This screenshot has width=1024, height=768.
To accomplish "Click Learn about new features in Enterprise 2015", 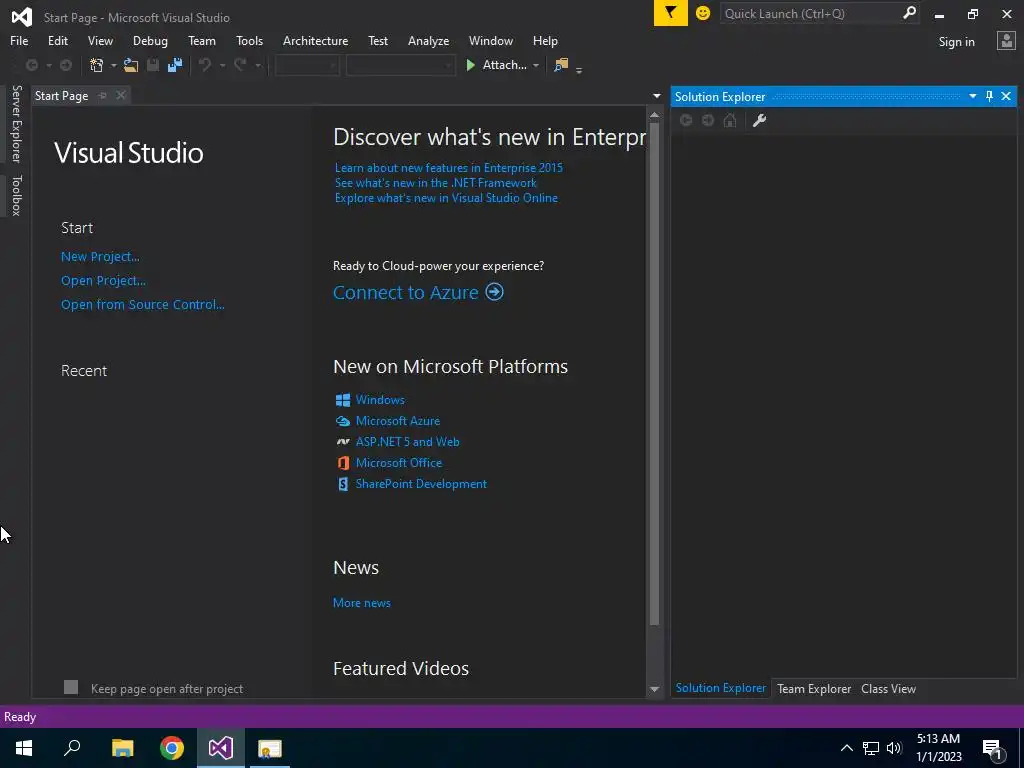I will point(449,168).
